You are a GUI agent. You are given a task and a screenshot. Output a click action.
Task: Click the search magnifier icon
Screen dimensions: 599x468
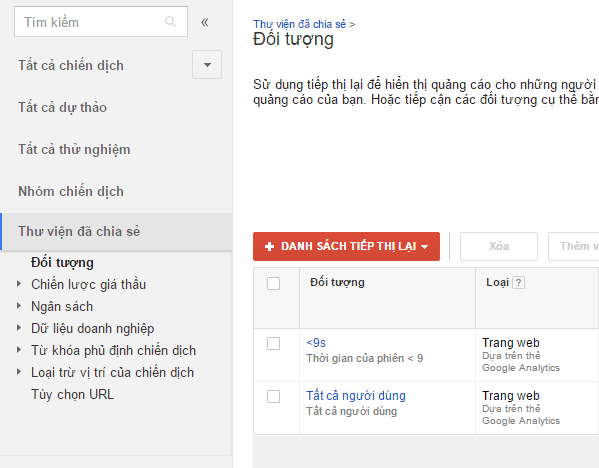point(170,22)
